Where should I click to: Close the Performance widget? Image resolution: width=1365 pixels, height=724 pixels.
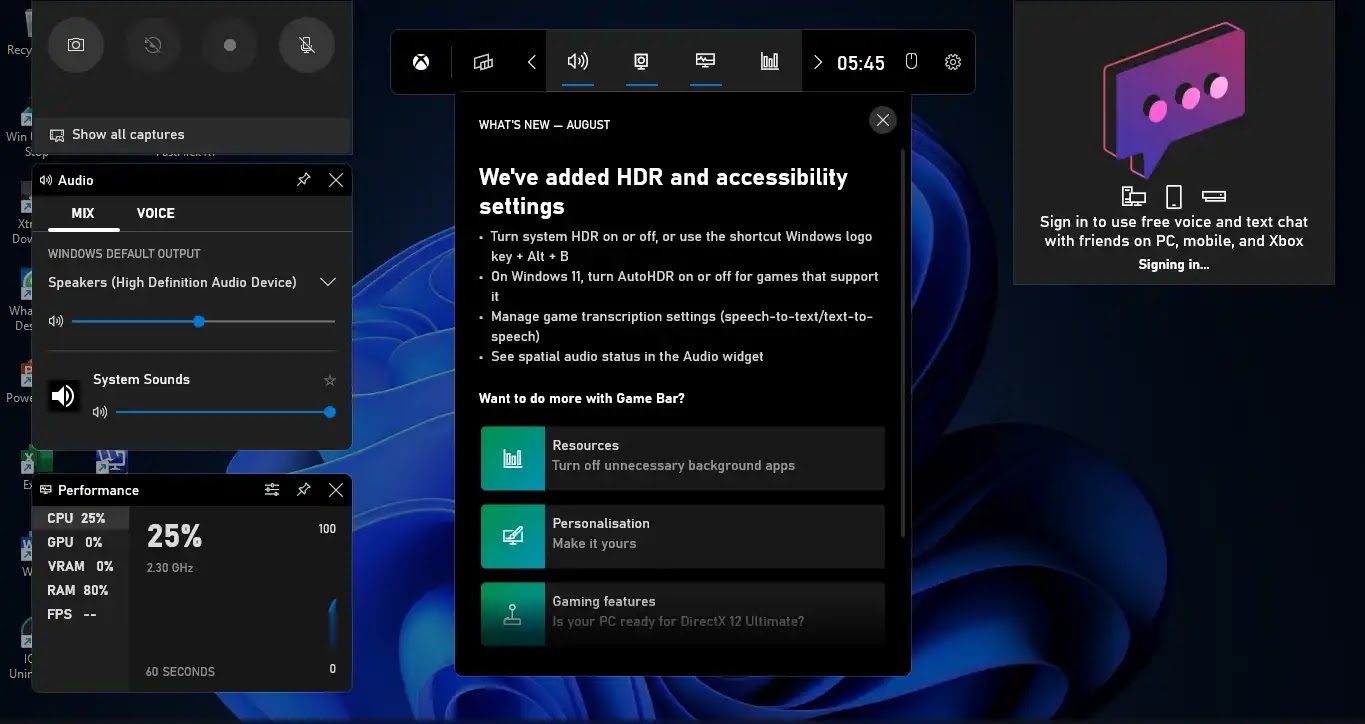tap(336, 490)
